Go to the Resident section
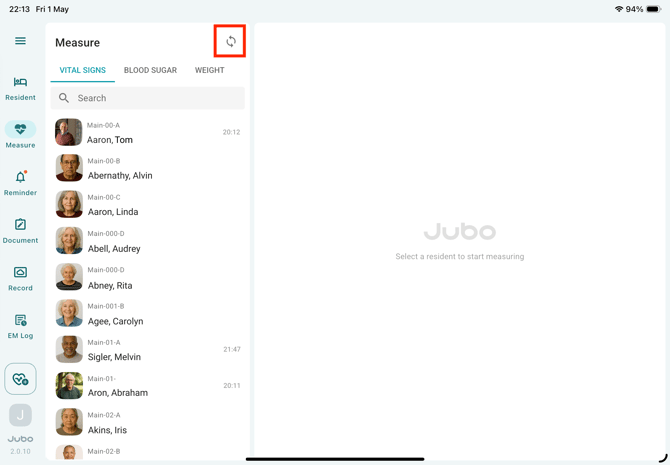The image size is (670, 465). pyautogui.click(x=20, y=89)
